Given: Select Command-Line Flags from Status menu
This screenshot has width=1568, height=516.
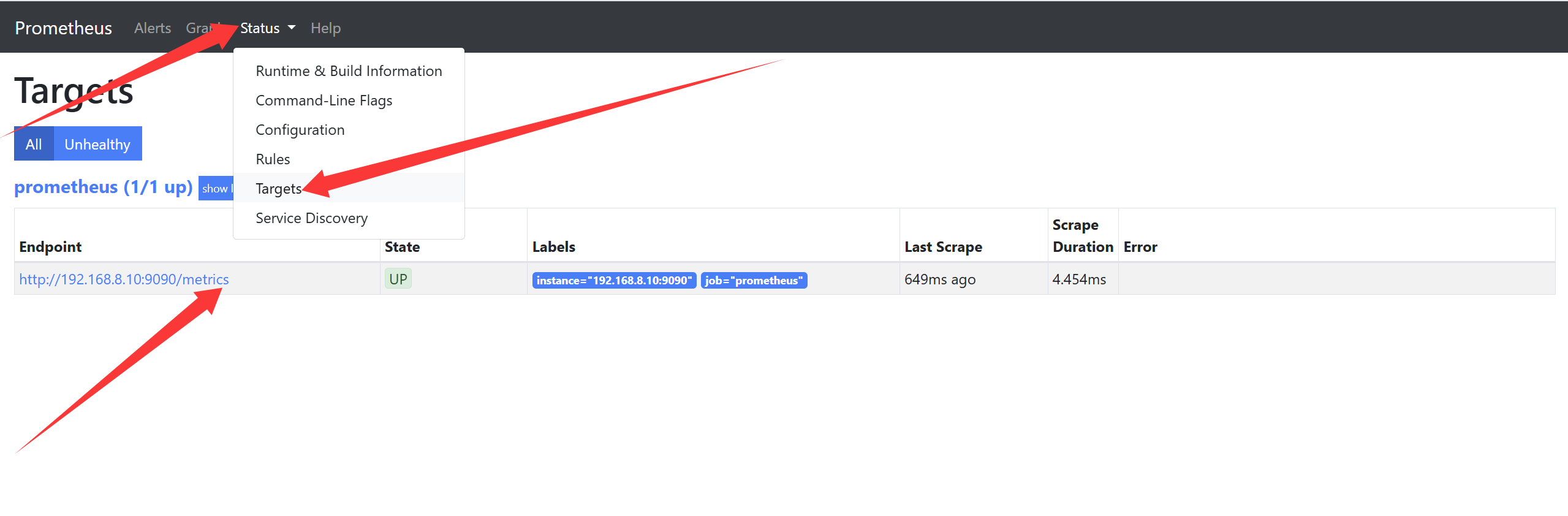Looking at the screenshot, I should tap(349, 101).
